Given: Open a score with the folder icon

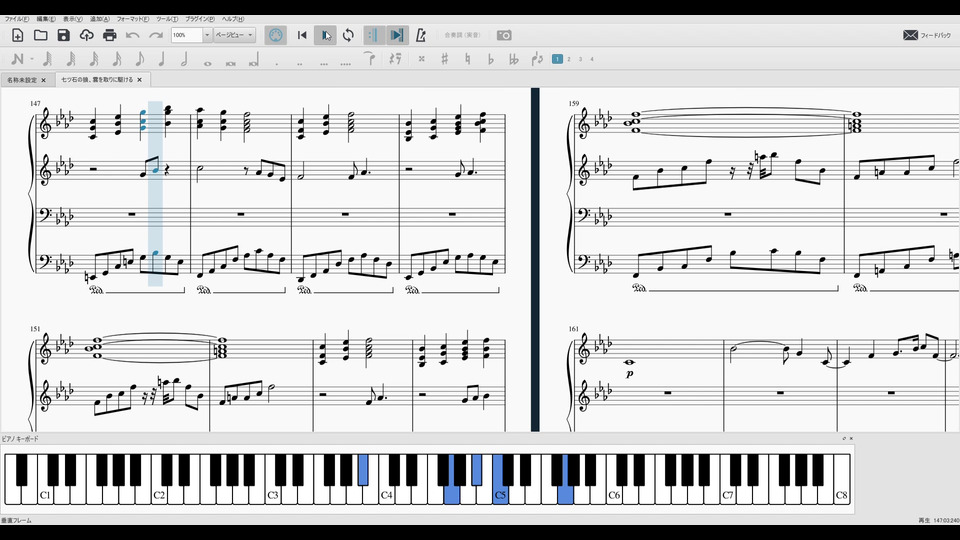Looking at the screenshot, I should 40,35.
